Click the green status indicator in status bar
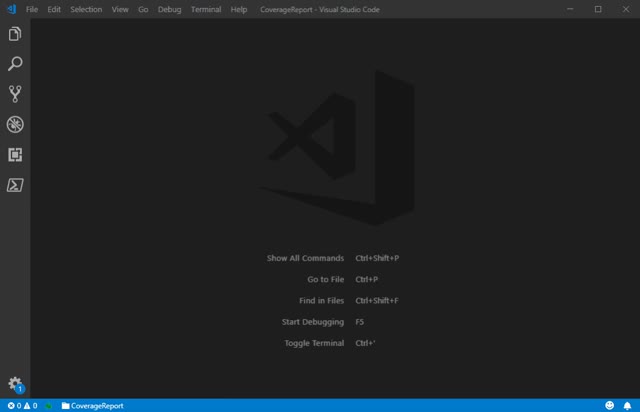Viewport: 640px width, 412px height. click(49, 405)
